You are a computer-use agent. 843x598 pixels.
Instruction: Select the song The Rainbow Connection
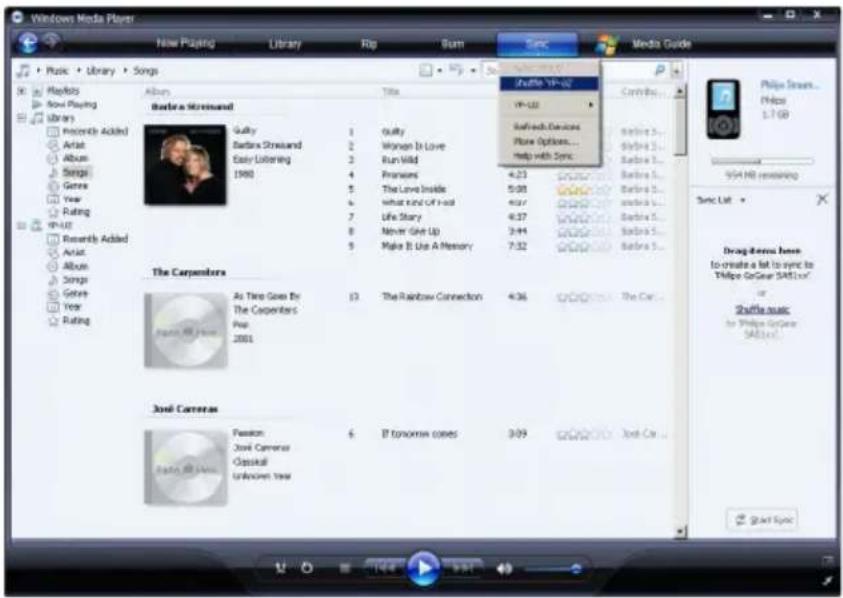point(432,296)
